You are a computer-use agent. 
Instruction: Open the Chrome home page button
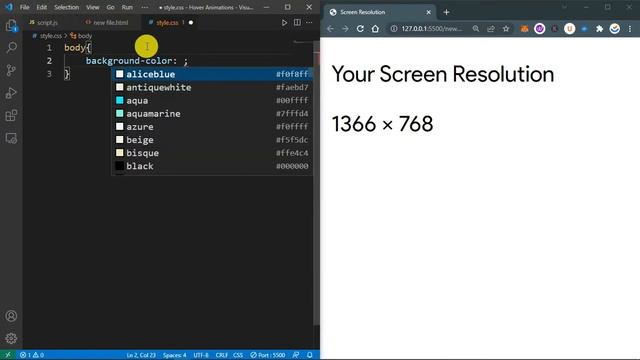point(375,29)
